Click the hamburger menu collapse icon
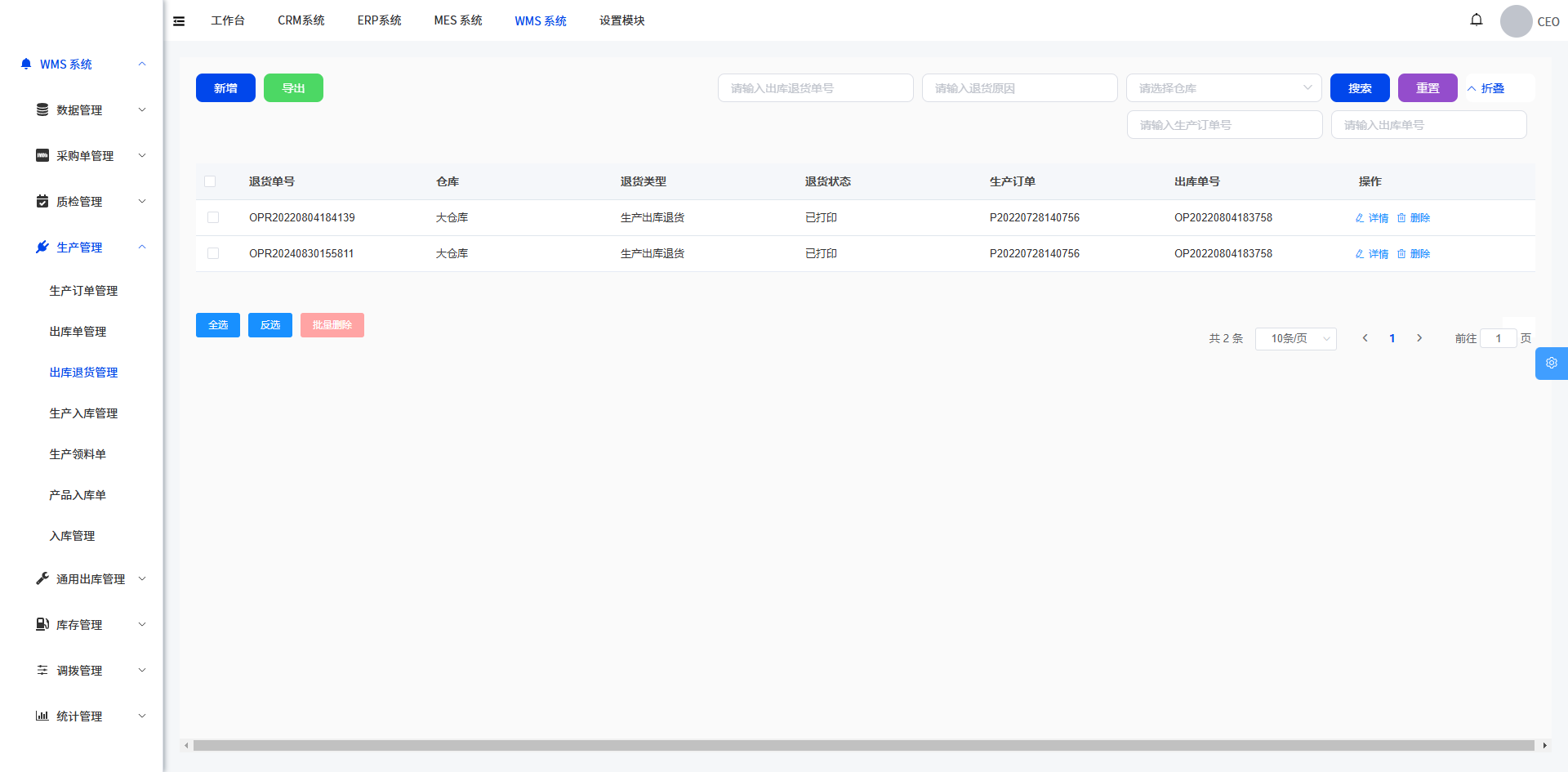1568x772 pixels. 179,21
